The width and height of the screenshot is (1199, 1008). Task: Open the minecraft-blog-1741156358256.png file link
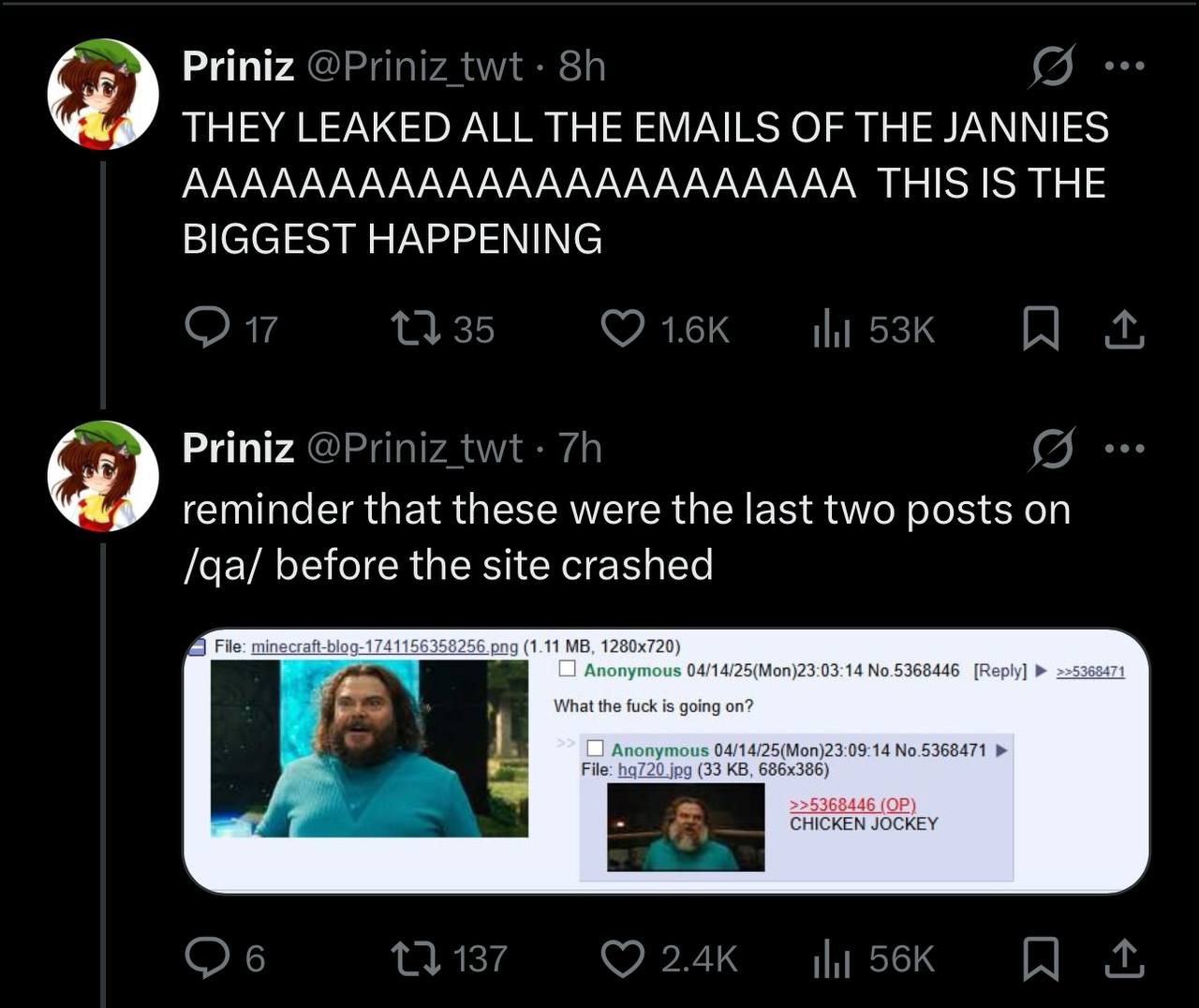(x=385, y=646)
